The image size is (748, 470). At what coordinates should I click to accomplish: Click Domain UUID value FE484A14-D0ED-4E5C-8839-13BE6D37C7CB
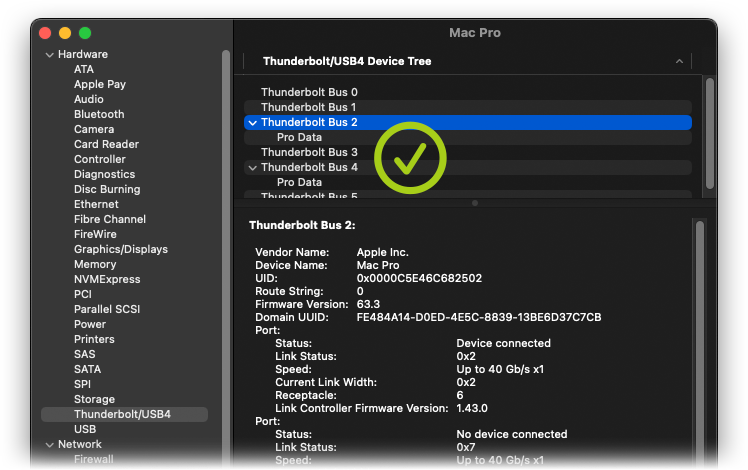tap(479, 317)
